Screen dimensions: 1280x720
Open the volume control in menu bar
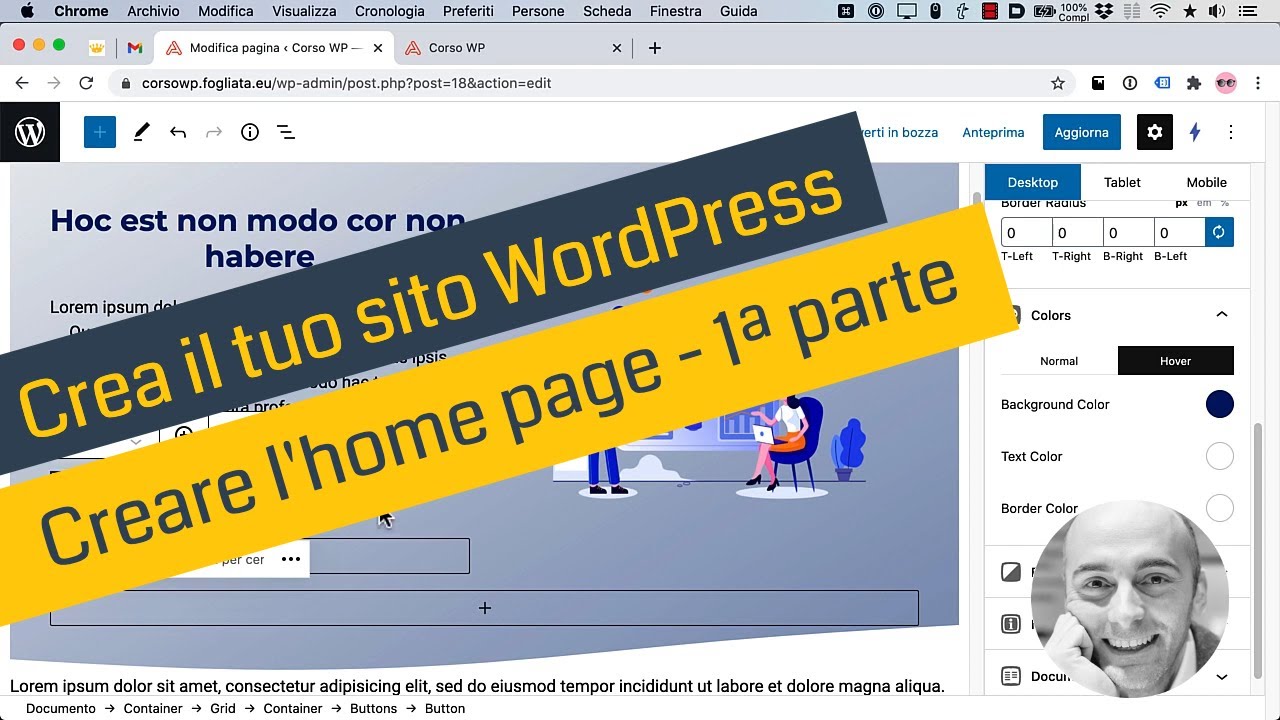pos(1217,11)
